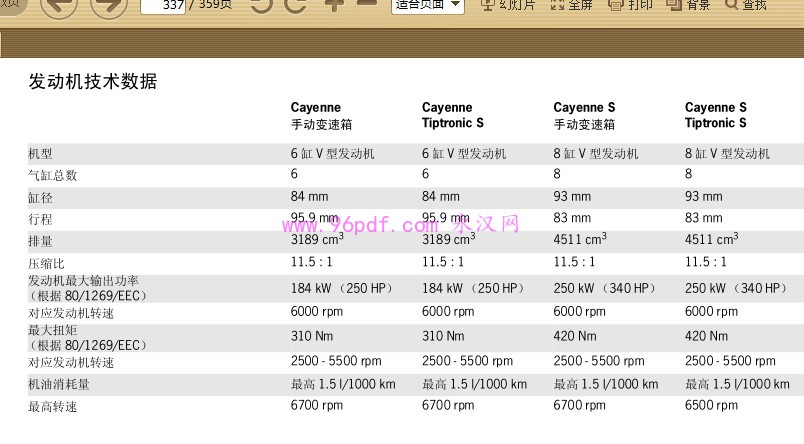
Task: Zoom out with the minus icon
Action: tap(366, 4)
